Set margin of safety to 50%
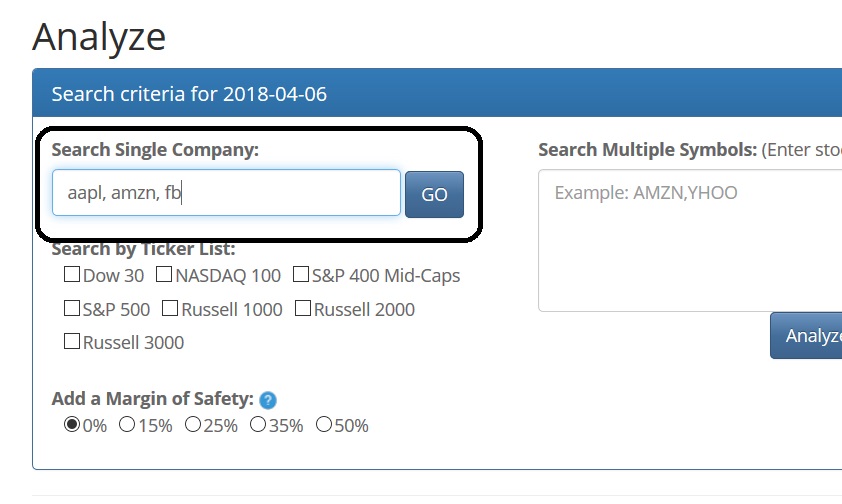This screenshot has width=842, height=504. (x=324, y=425)
